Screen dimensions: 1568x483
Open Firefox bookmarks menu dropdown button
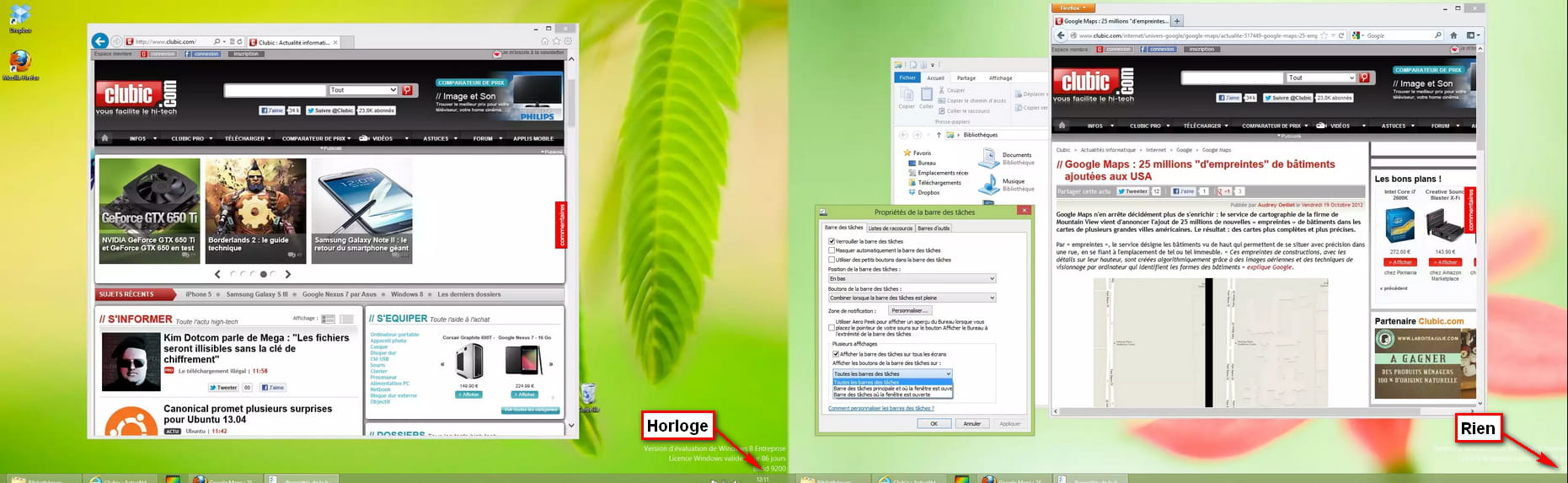click(x=1473, y=35)
